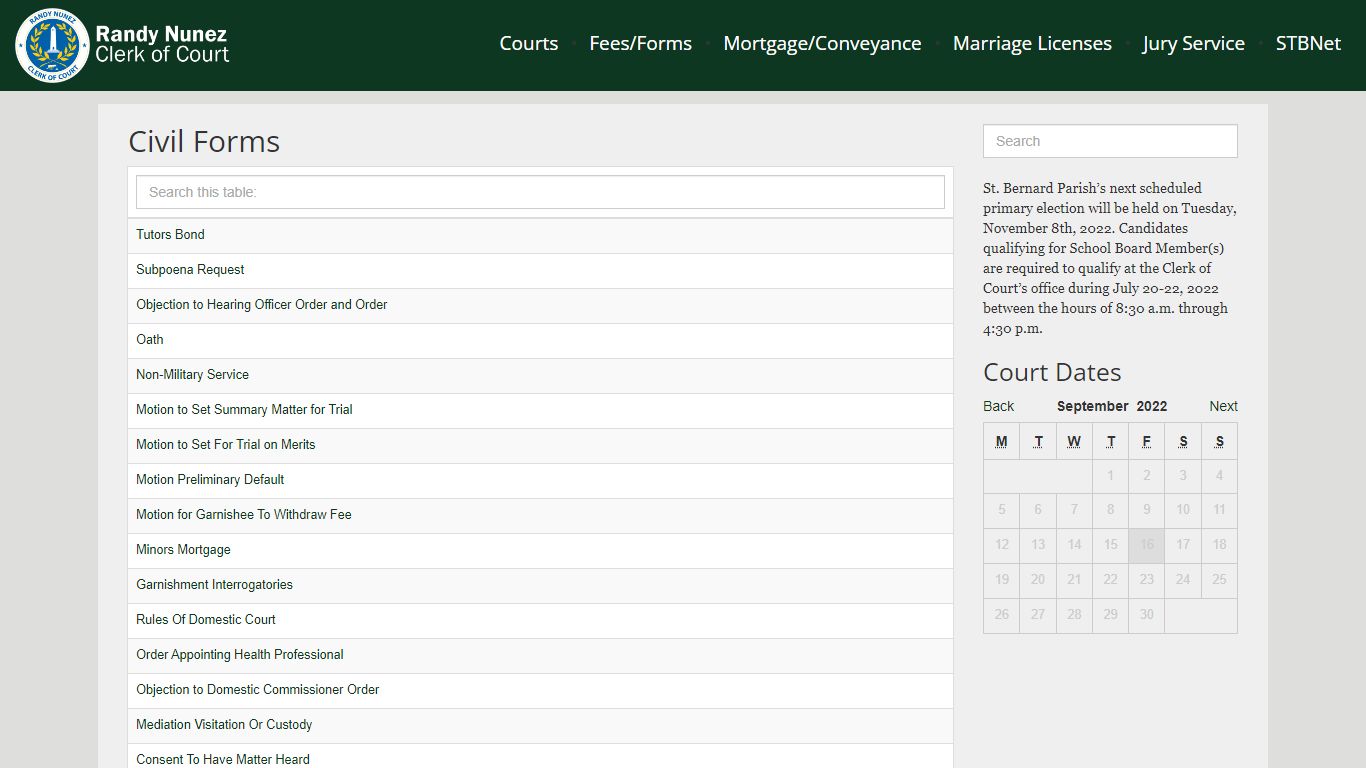The image size is (1366, 768).
Task: Open the Minors Mortgage form
Action: (183, 550)
